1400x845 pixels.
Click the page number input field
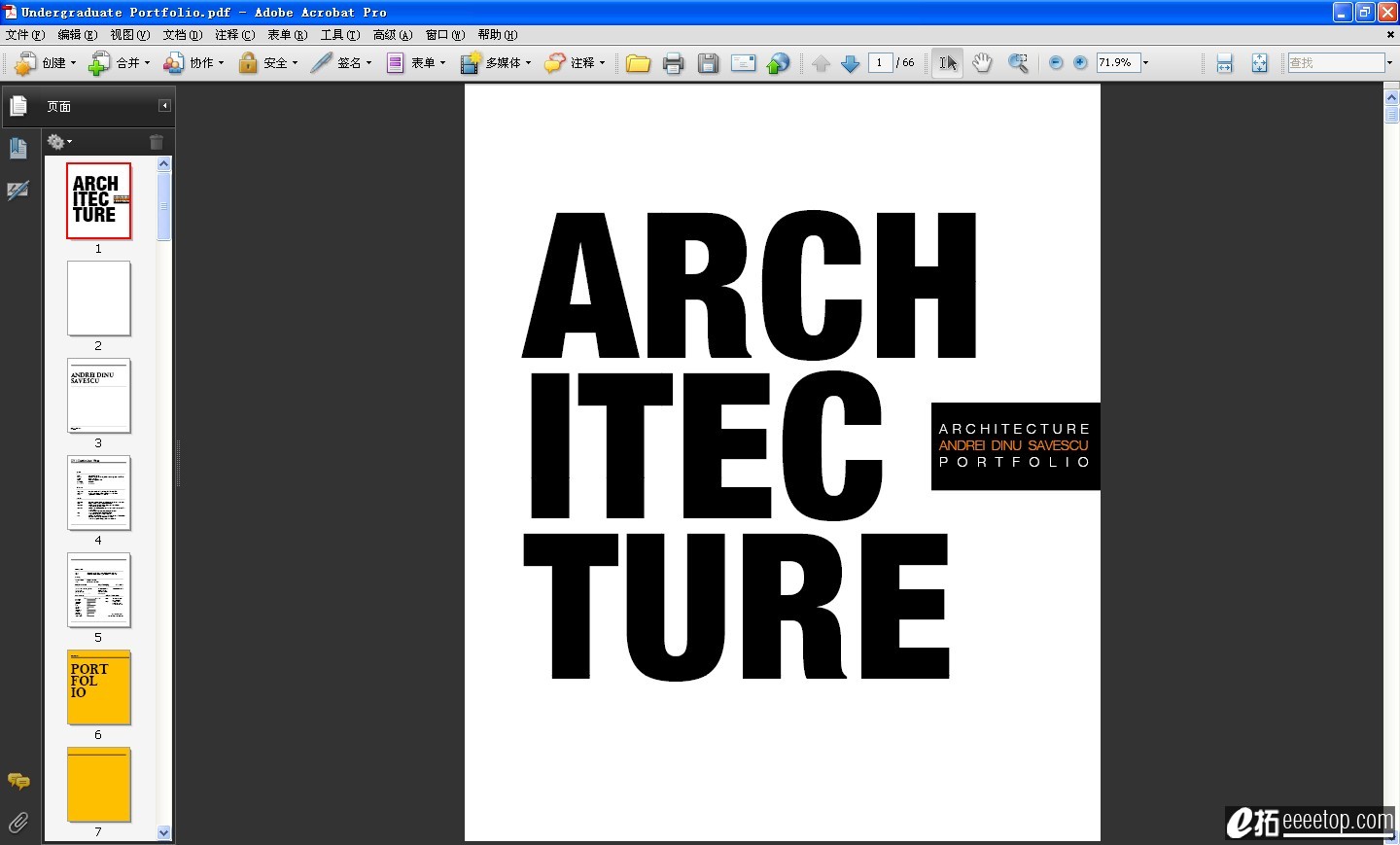click(880, 63)
